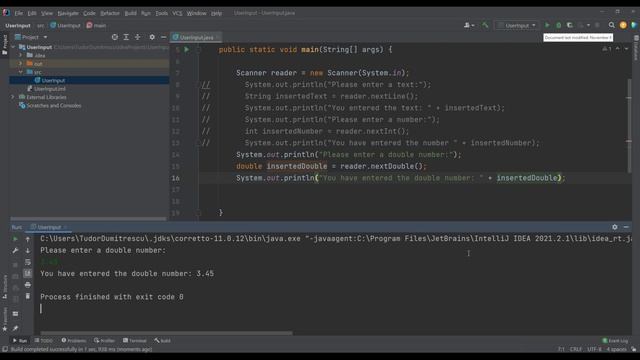Select opened file via Project panel target icon
The image size is (640, 360).
(x=115, y=37)
